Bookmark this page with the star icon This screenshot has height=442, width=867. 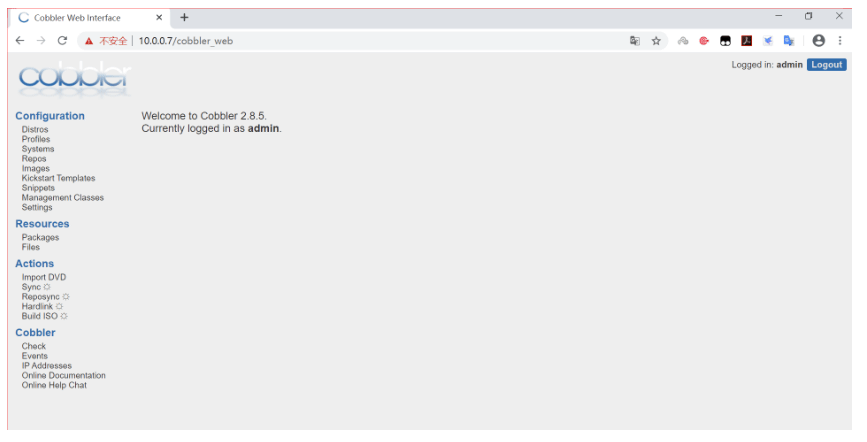coord(656,40)
